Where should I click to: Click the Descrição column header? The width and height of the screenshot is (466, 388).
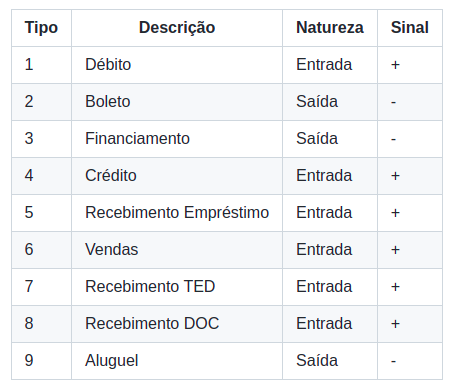click(x=177, y=28)
